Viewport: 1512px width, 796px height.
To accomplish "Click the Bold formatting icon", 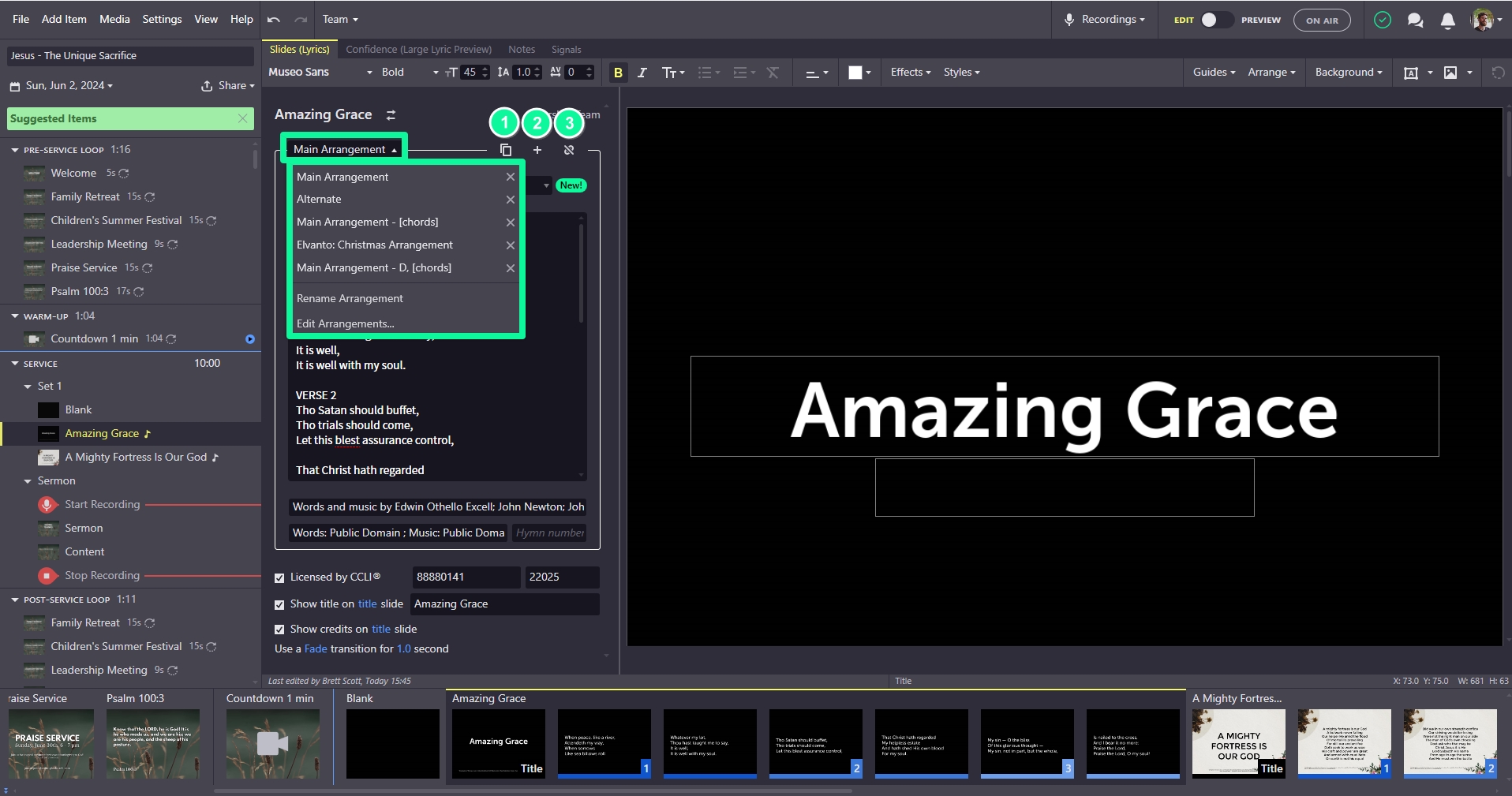I will [618, 73].
